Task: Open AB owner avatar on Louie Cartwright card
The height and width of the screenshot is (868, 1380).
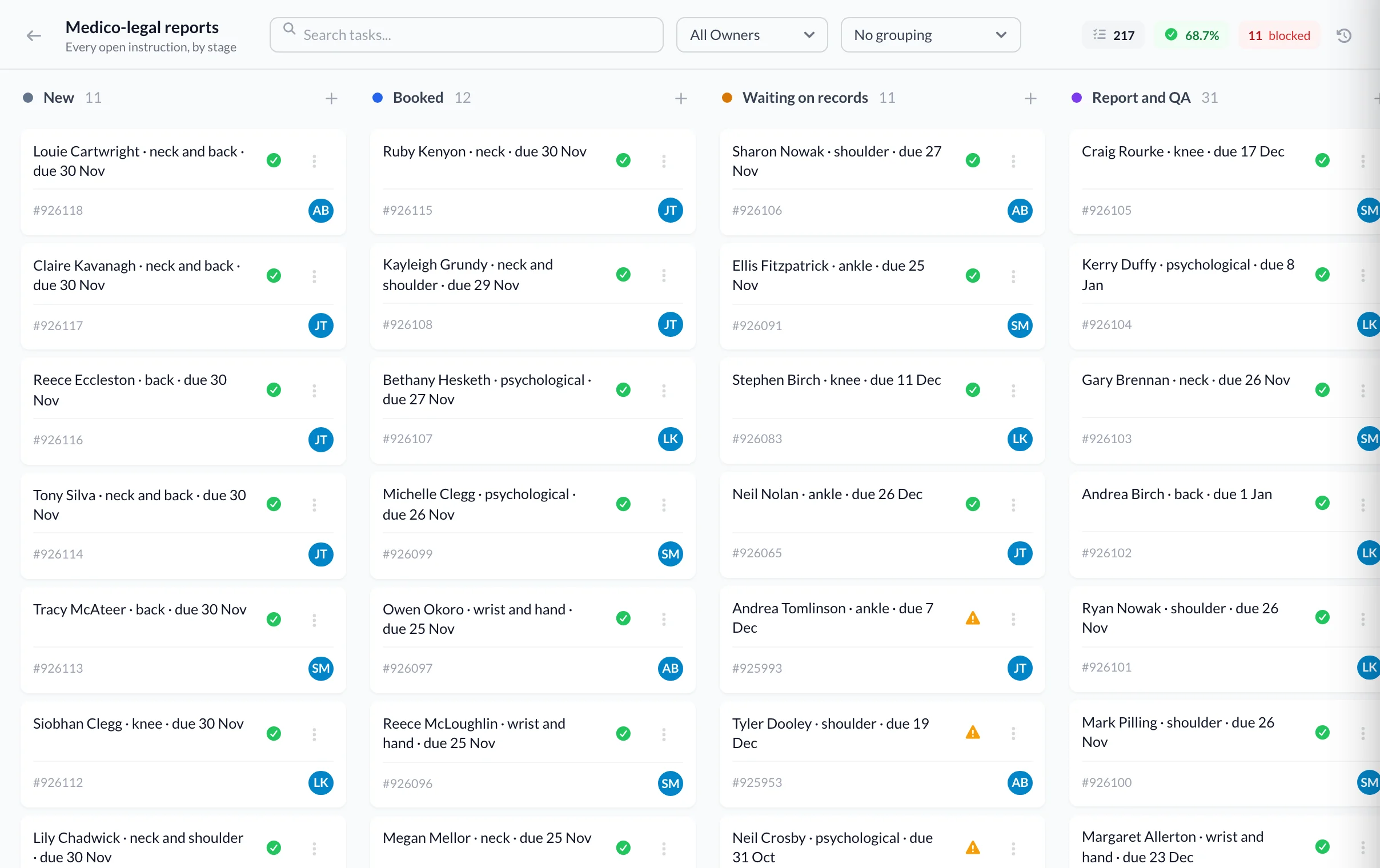Action: coord(321,210)
